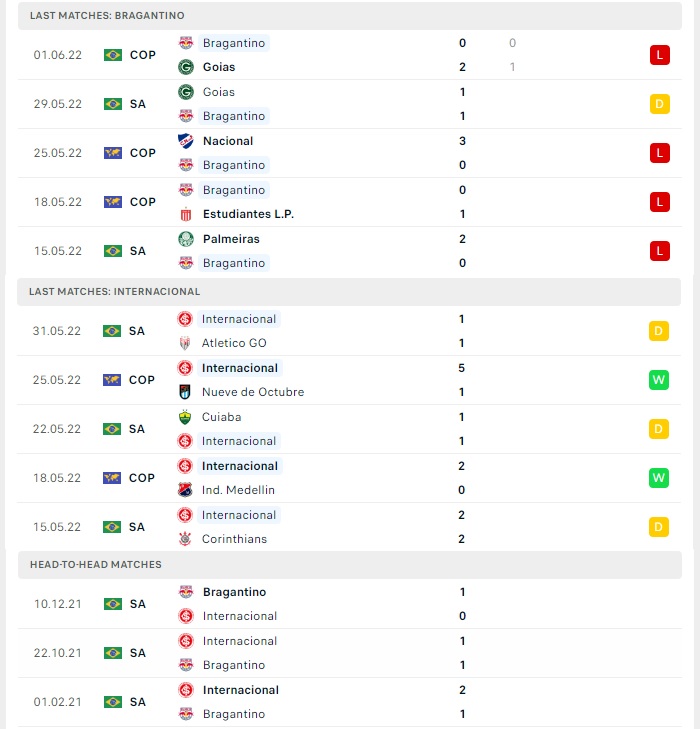Click the Palmeiras club crest icon
The height and width of the screenshot is (729, 700).
(186, 239)
